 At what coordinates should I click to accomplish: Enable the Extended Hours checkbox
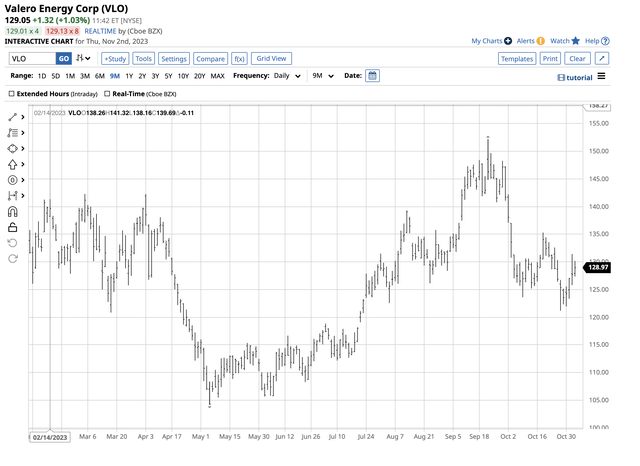(x=11, y=94)
